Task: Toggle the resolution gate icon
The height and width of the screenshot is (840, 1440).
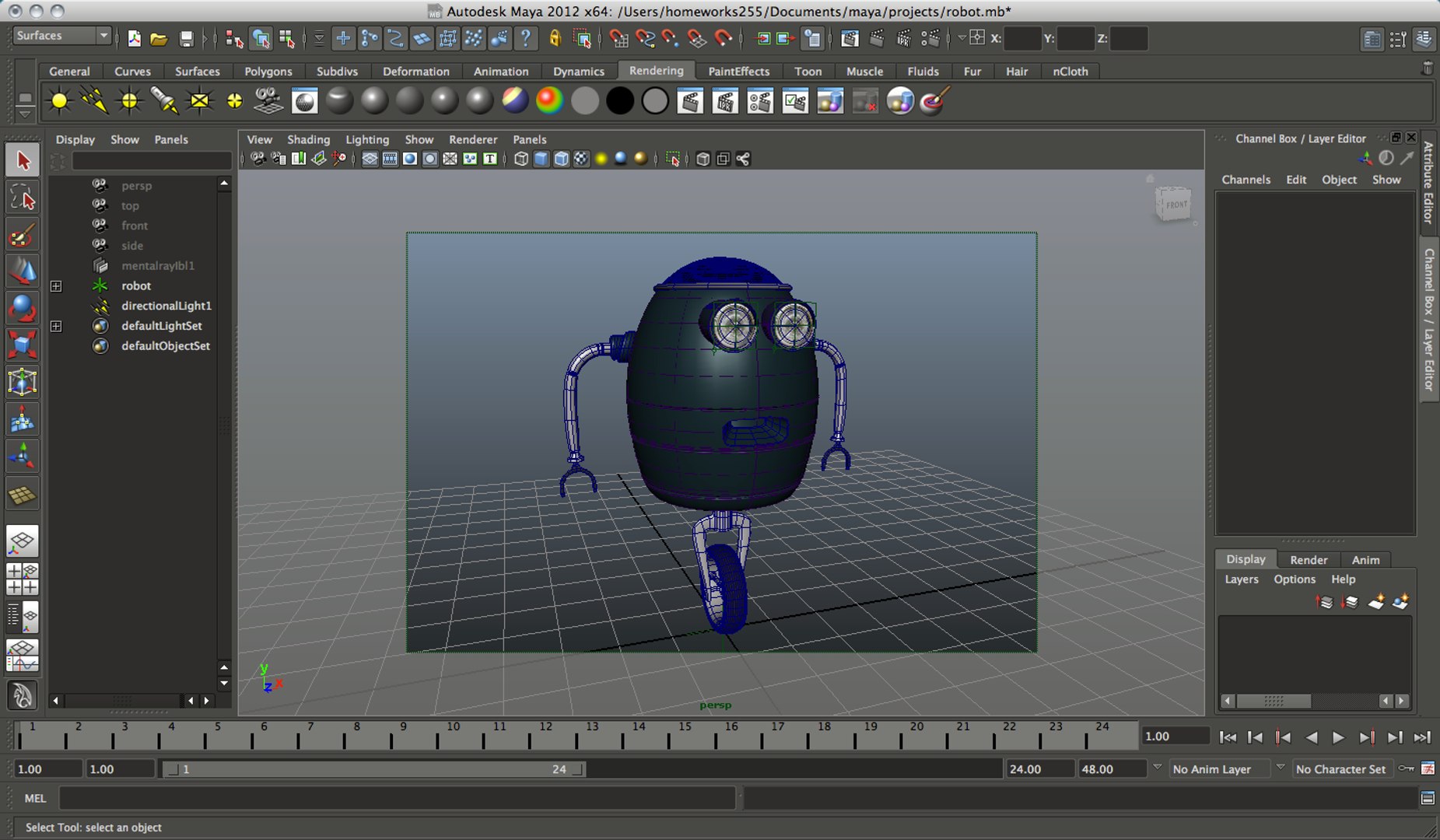Action: [x=410, y=159]
